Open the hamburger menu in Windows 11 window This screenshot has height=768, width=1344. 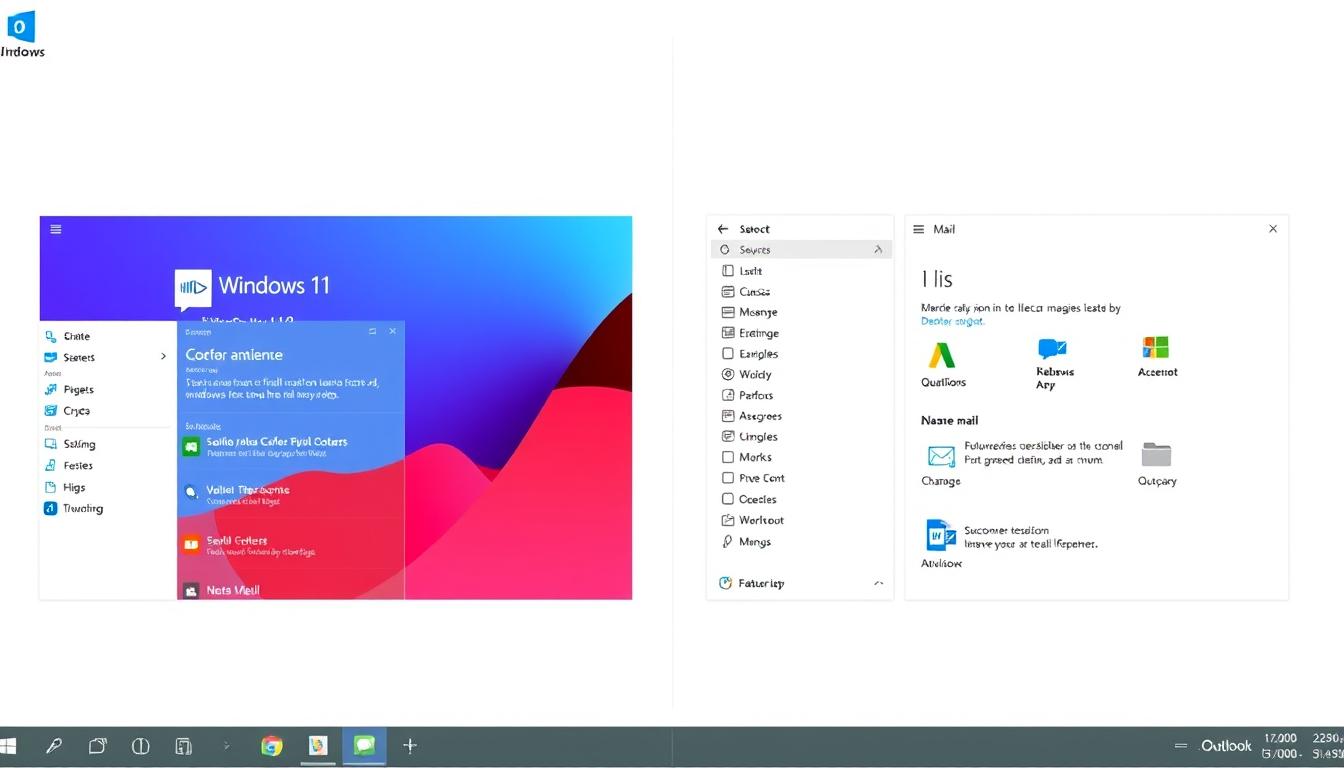56,229
